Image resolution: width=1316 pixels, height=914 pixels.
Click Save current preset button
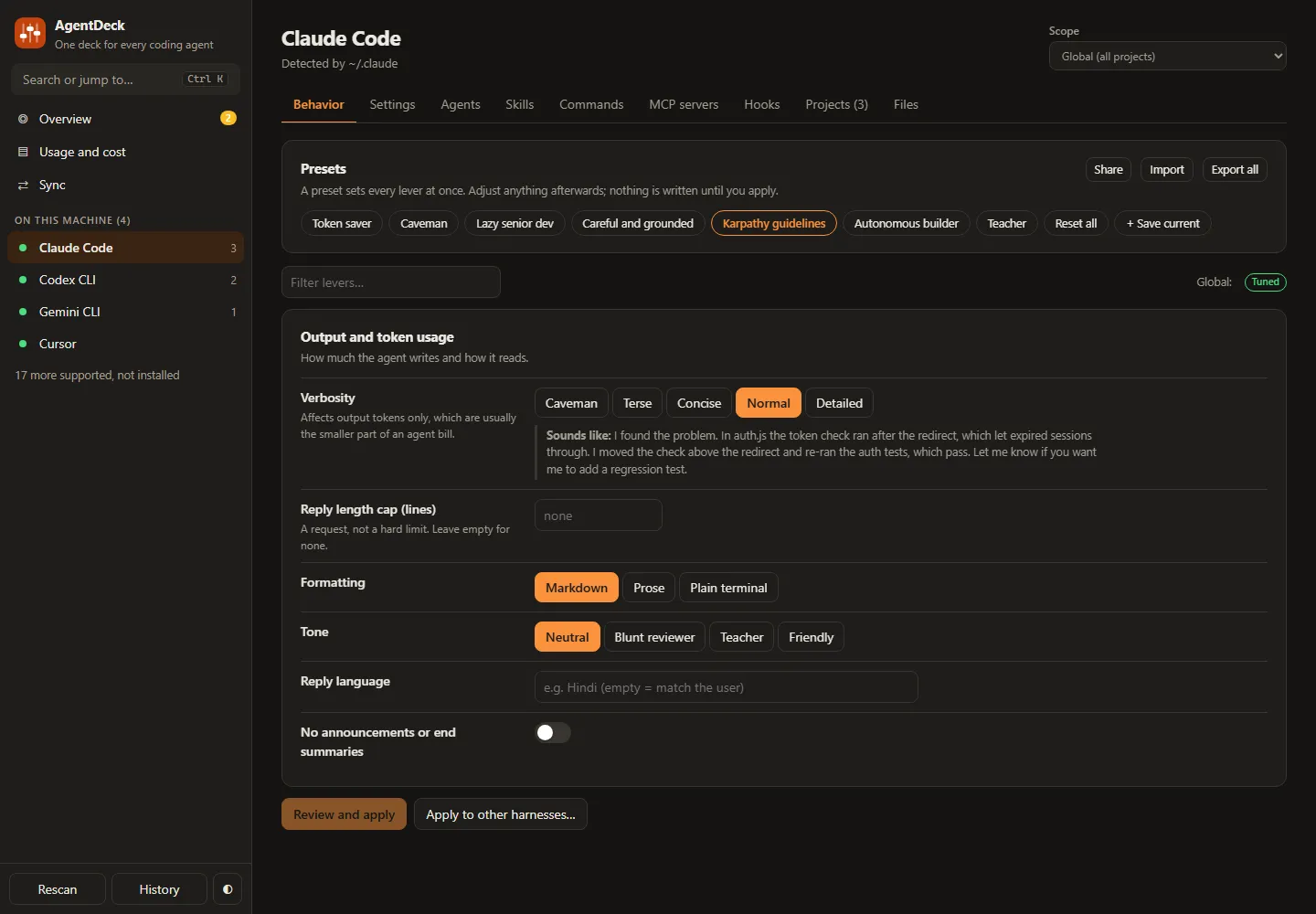[x=1162, y=223]
